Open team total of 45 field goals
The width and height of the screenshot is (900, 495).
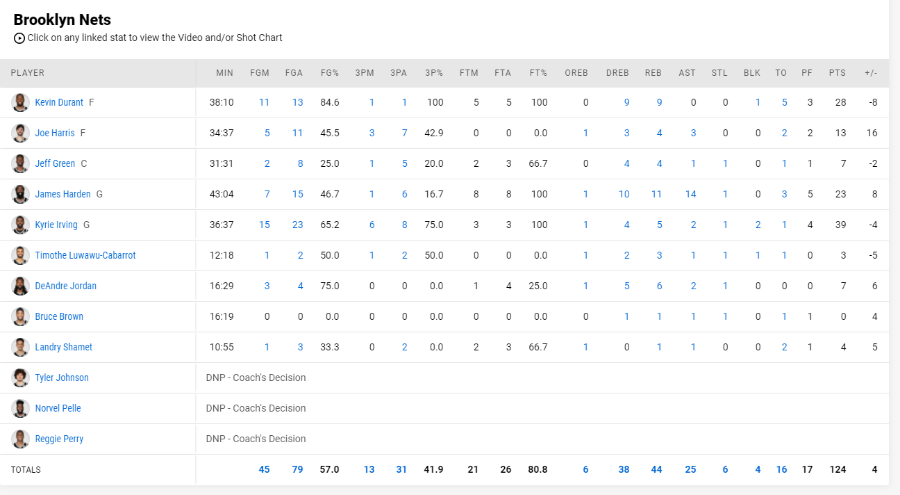264,469
